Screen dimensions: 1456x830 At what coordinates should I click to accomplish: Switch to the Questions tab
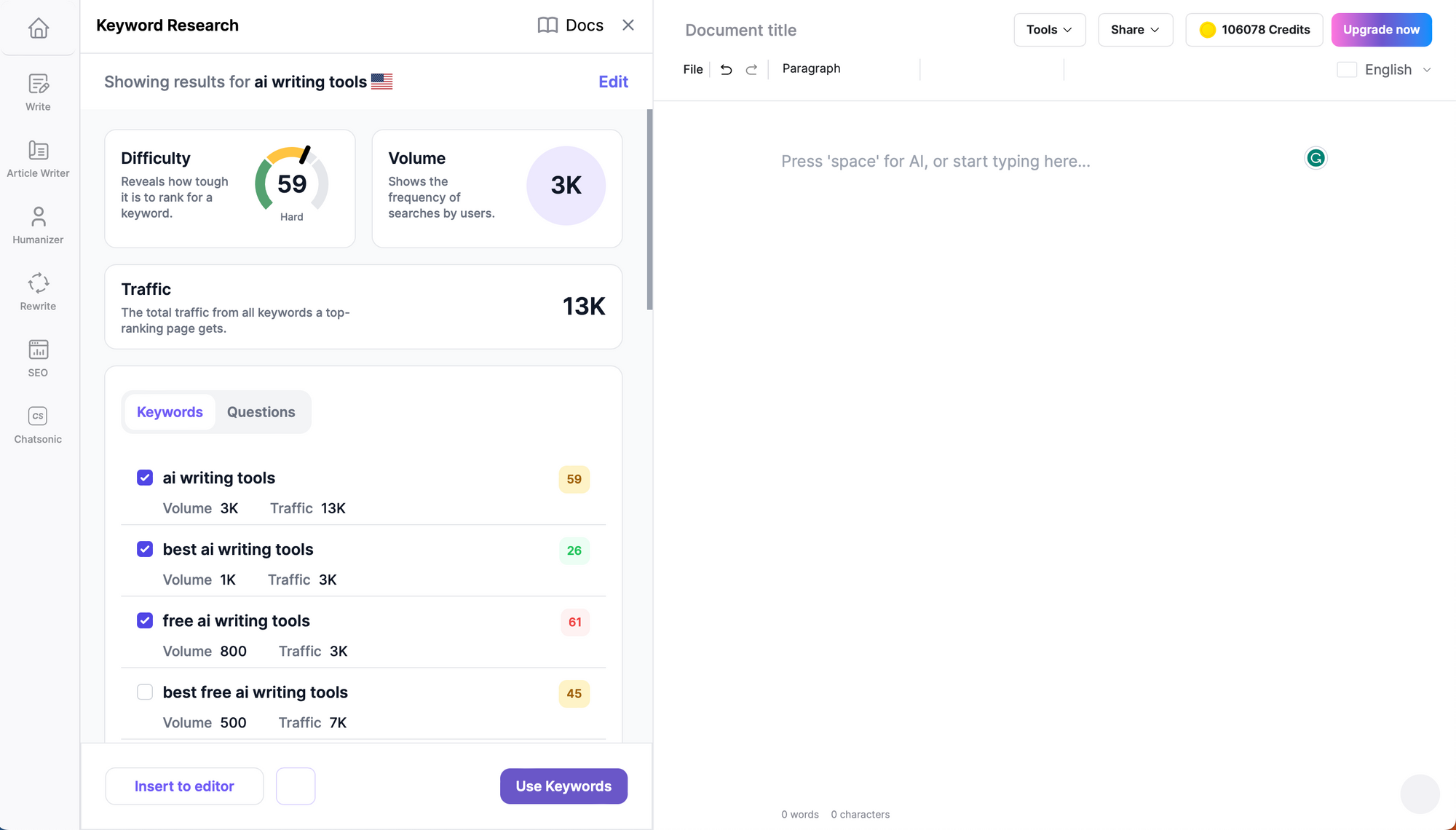click(261, 411)
